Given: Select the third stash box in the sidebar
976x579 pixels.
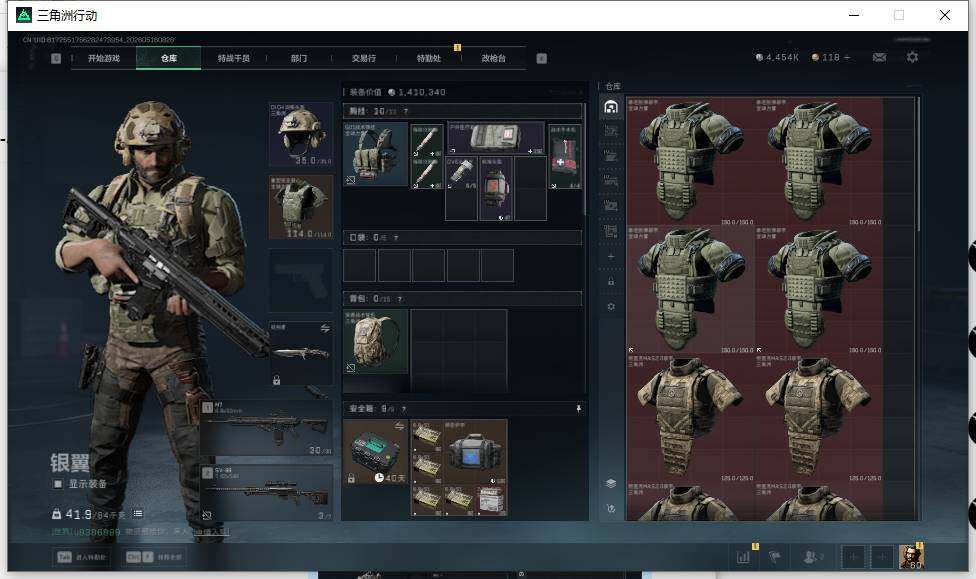Looking at the screenshot, I should click(611, 156).
